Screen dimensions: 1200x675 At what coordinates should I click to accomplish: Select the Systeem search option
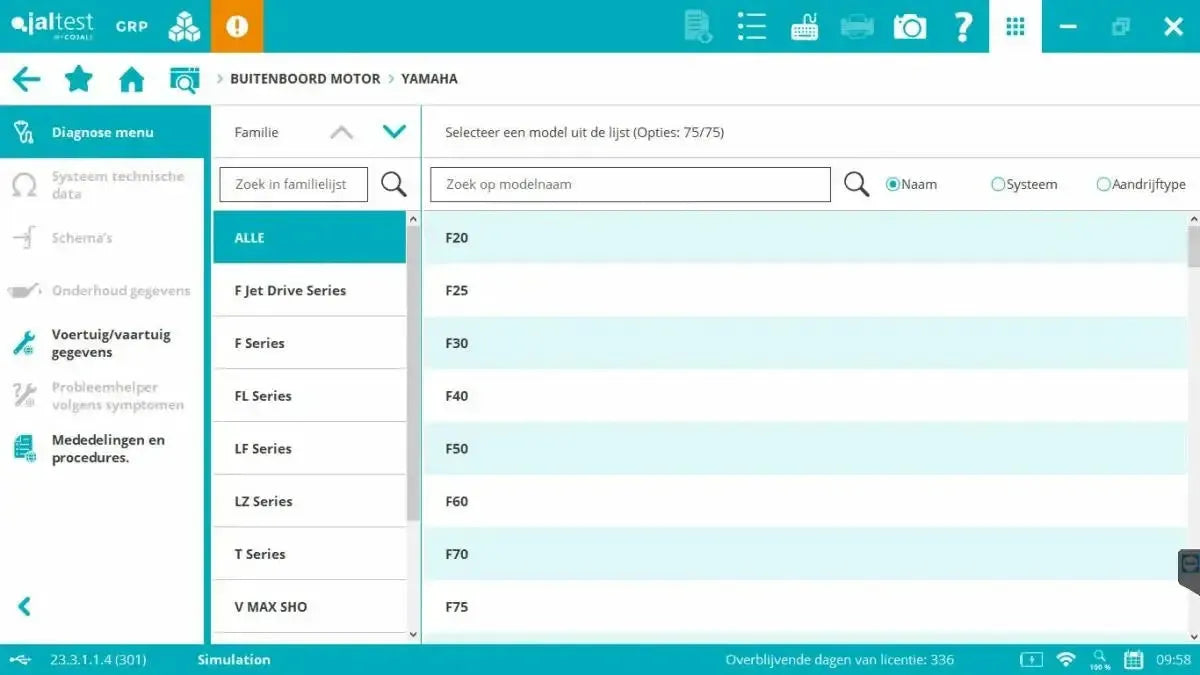[998, 184]
